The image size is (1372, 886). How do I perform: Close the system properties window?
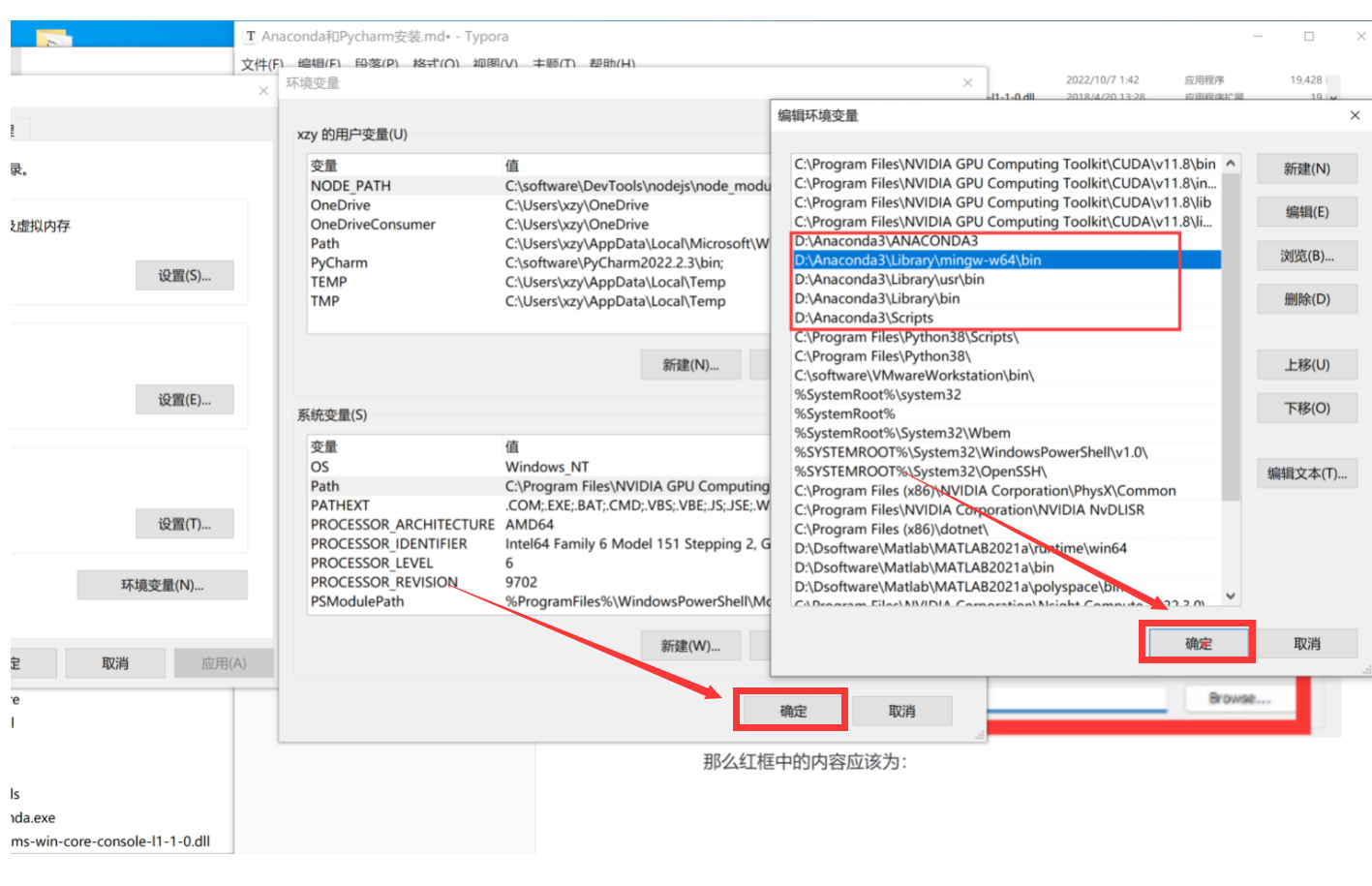tap(263, 90)
